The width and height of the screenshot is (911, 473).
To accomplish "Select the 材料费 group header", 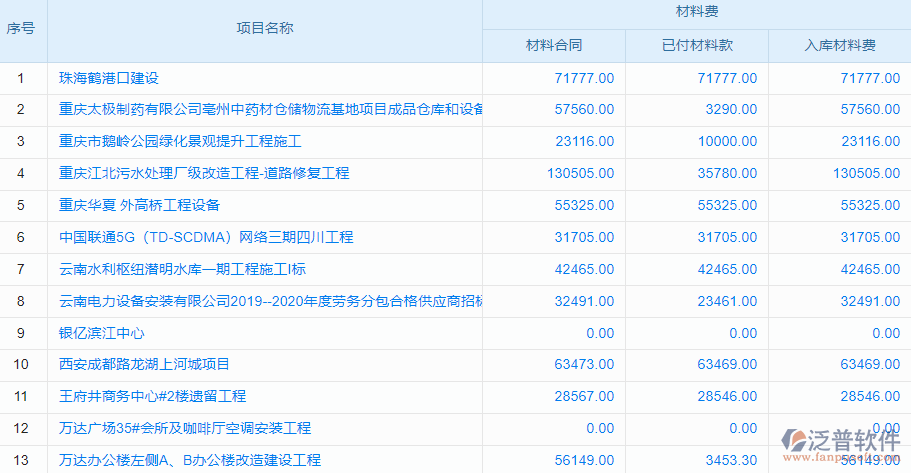I will (x=696, y=13).
